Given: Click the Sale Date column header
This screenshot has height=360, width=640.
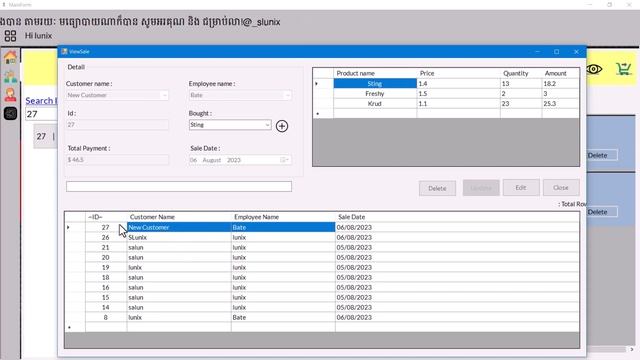Looking at the screenshot, I should point(457,217).
